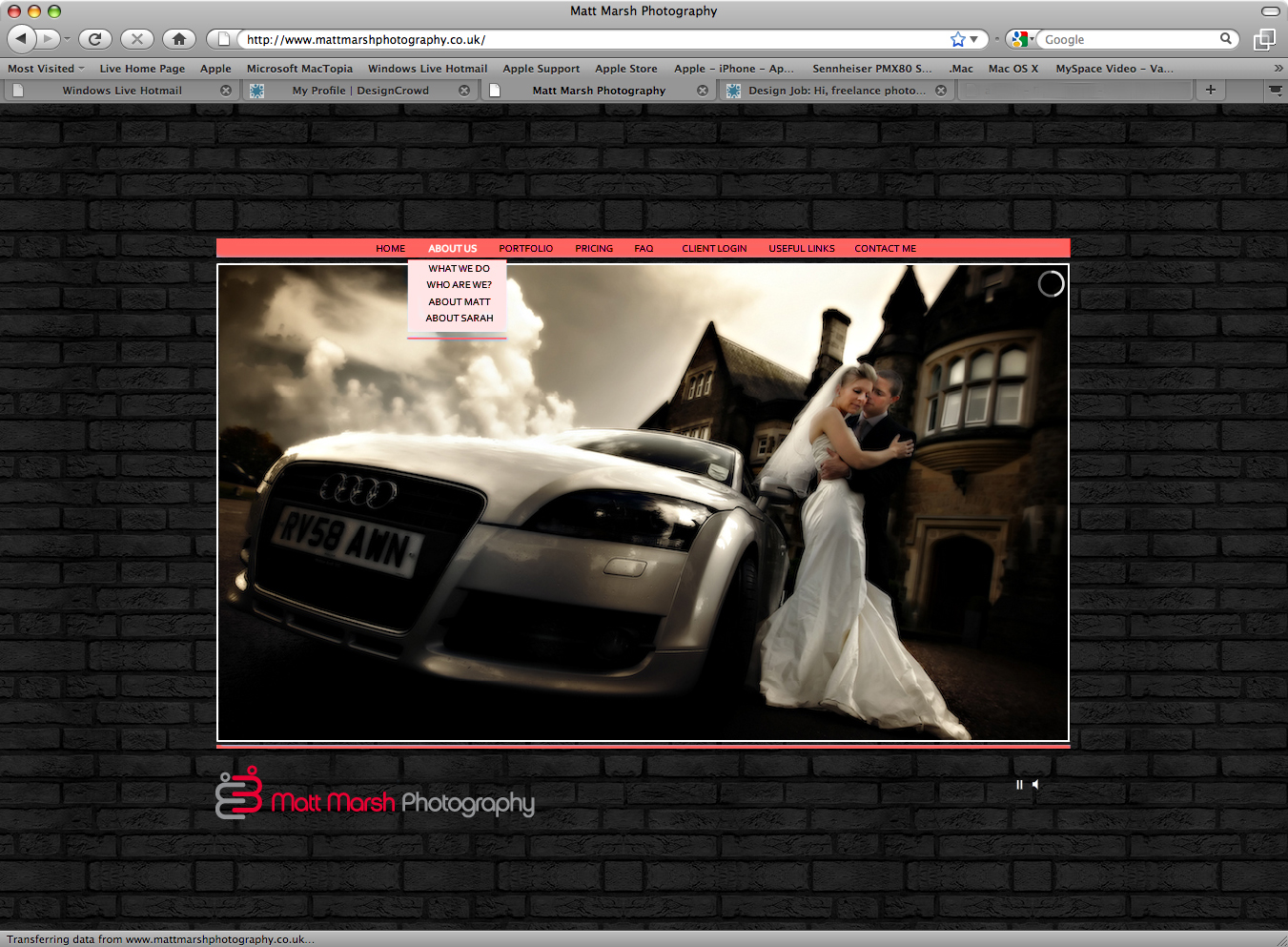This screenshot has width=1288, height=947.
Task: Click the CLIENT LOGIN navigation link
Action: tap(713, 248)
